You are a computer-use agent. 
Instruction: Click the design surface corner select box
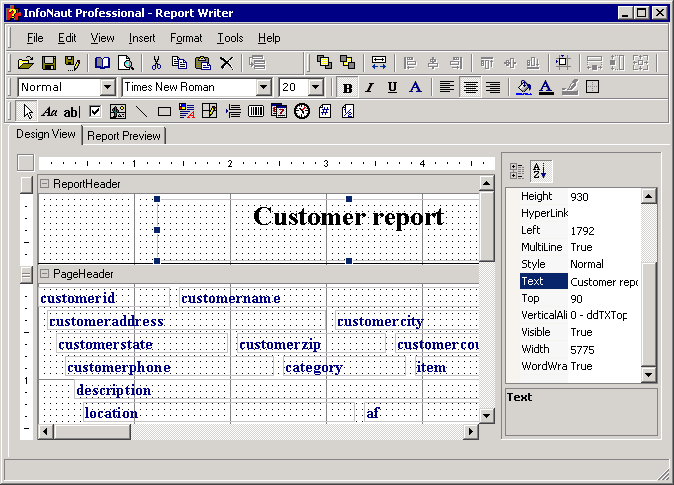(26, 163)
